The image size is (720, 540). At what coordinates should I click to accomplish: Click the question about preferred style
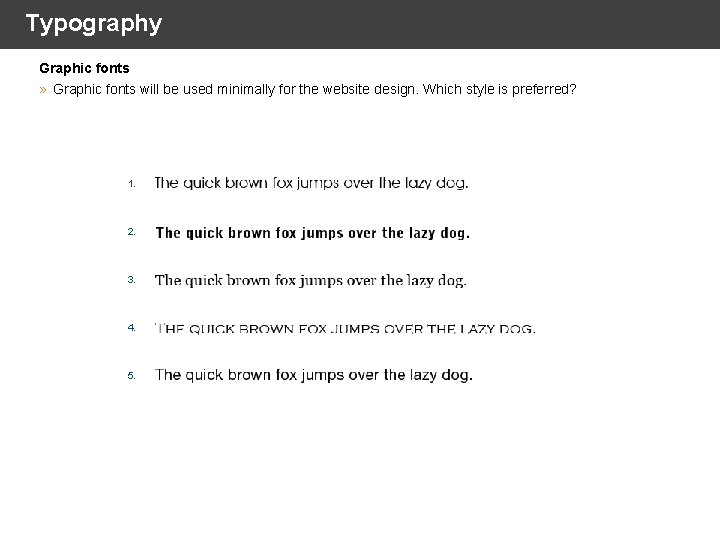pyautogui.click(x=315, y=89)
